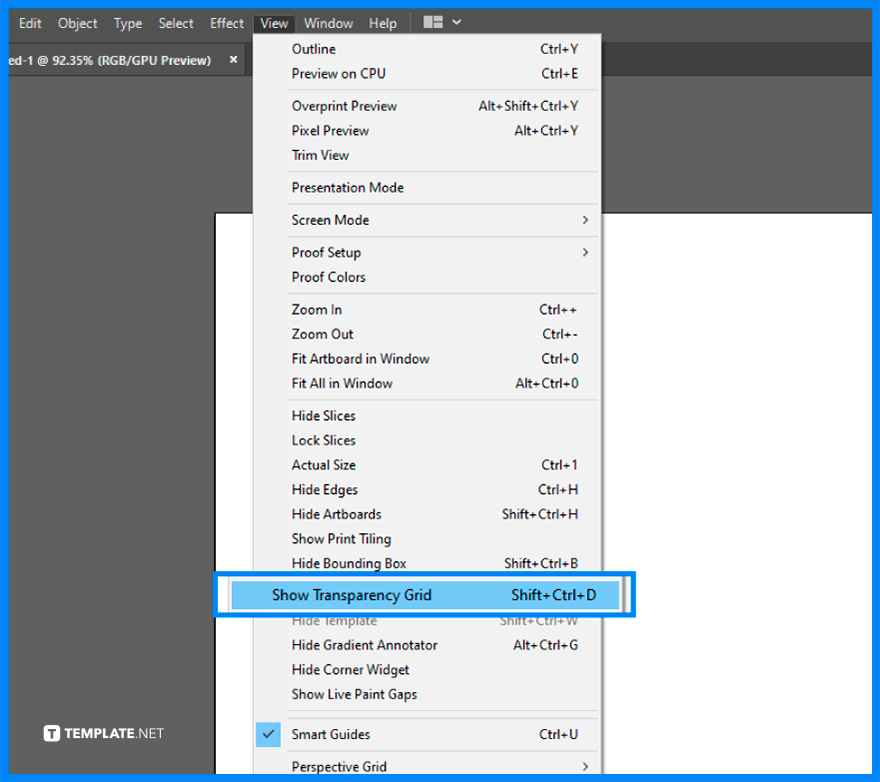880x782 pixels.
Task: Open the Help menu
Action: [x=383, y=22]
